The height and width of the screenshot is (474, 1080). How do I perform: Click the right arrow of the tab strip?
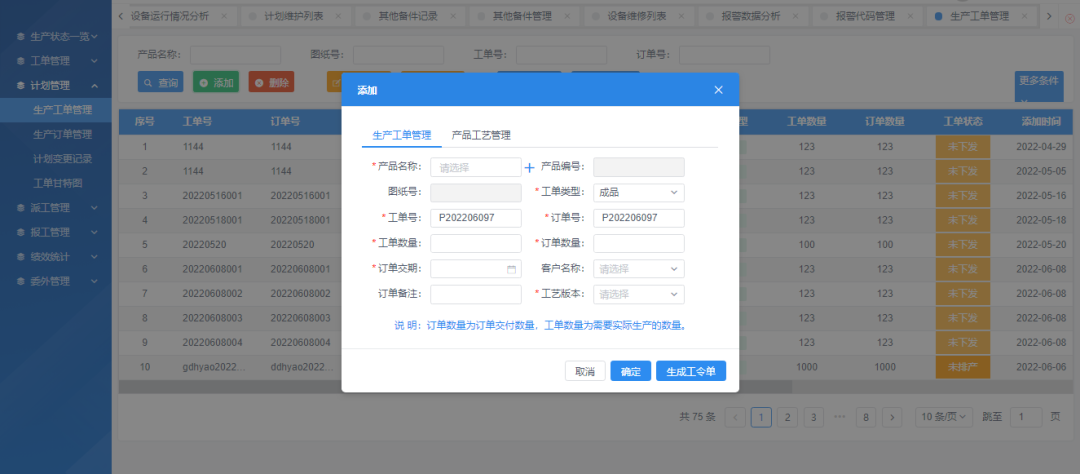point(1048,16)
